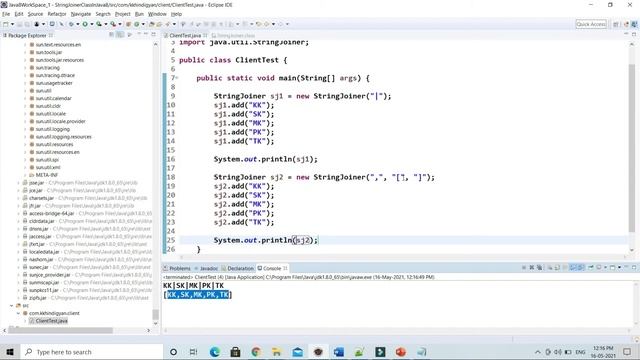The width and height of the screenshot is (640, 360).
Task: Click on line 25 println(sj2) code
Action: coord(265,240)
